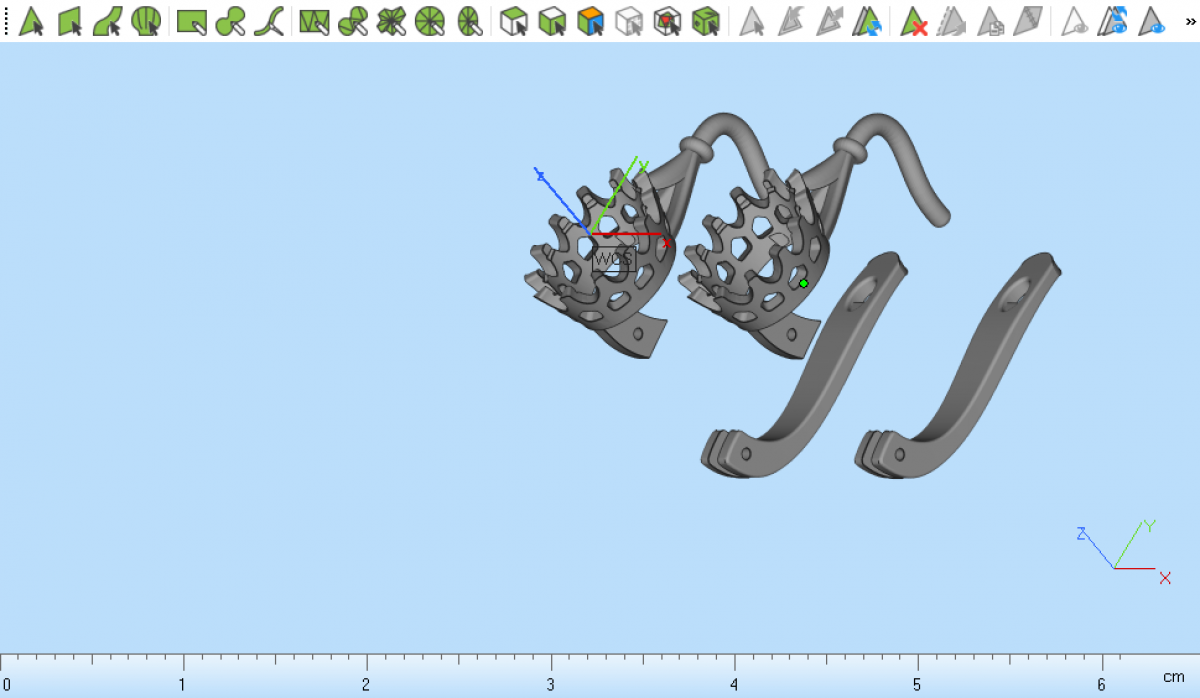The image size is (1200, 698).
Task: Choose the rectangle brush marking tool
Action: pyautogui.click(x=191, y=20)
